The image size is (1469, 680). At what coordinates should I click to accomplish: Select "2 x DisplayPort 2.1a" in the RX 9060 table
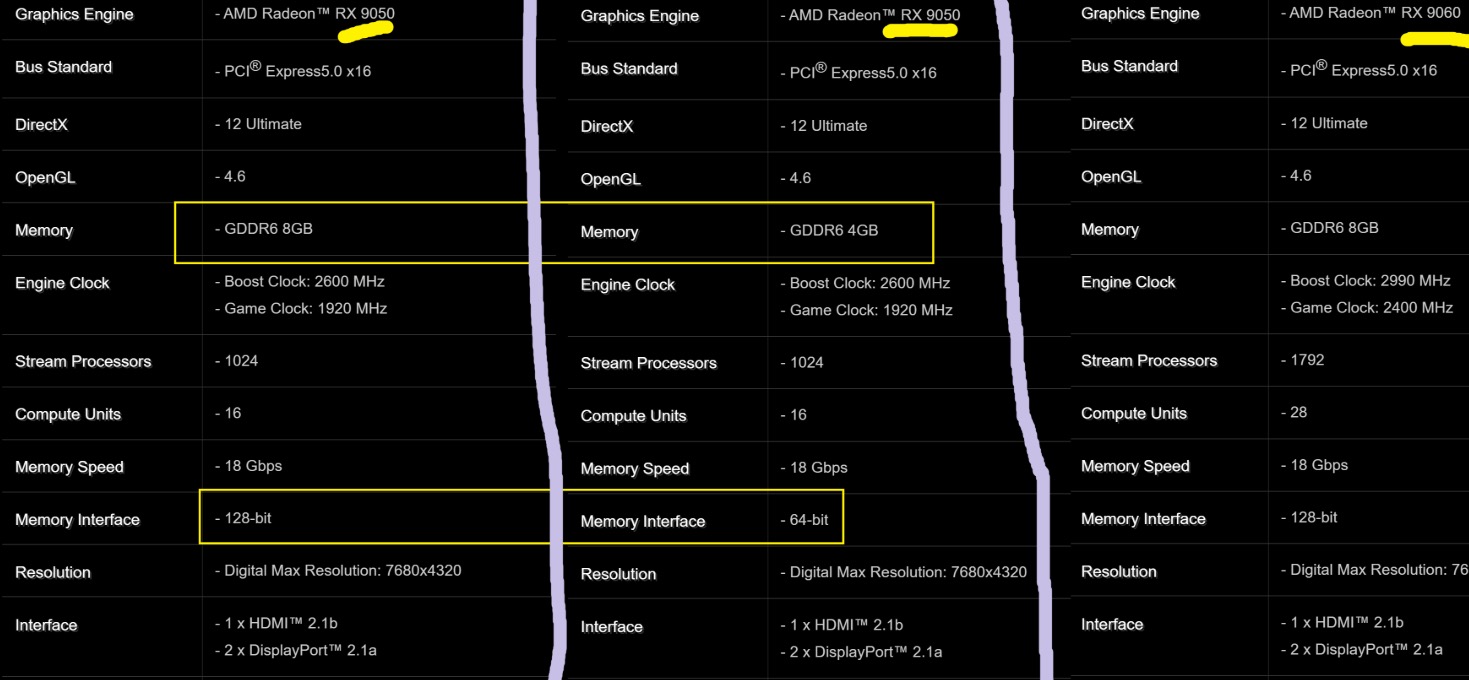1366,649
